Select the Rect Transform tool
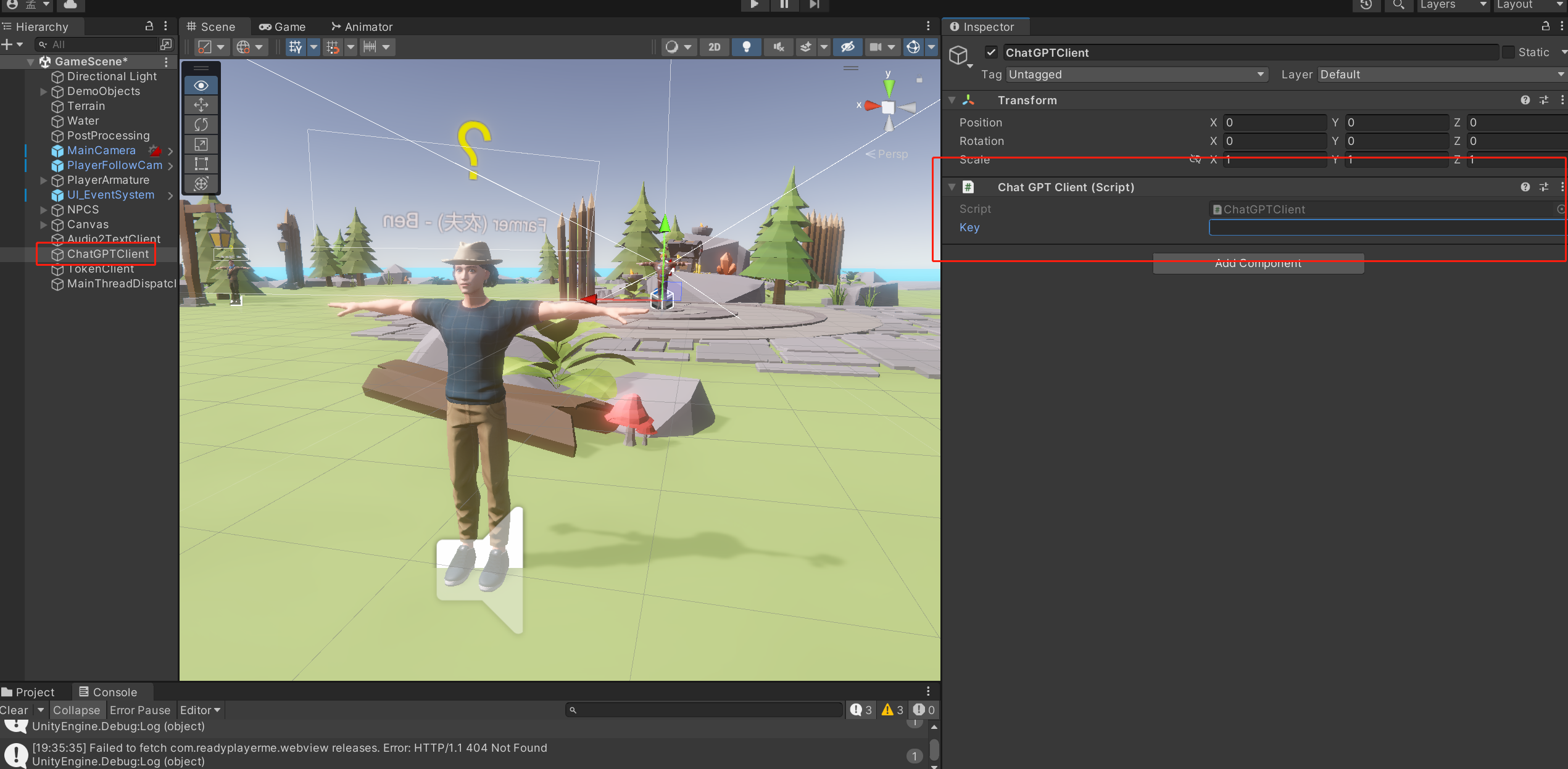Screen dimensions: 1568x769 coord(201,164)
